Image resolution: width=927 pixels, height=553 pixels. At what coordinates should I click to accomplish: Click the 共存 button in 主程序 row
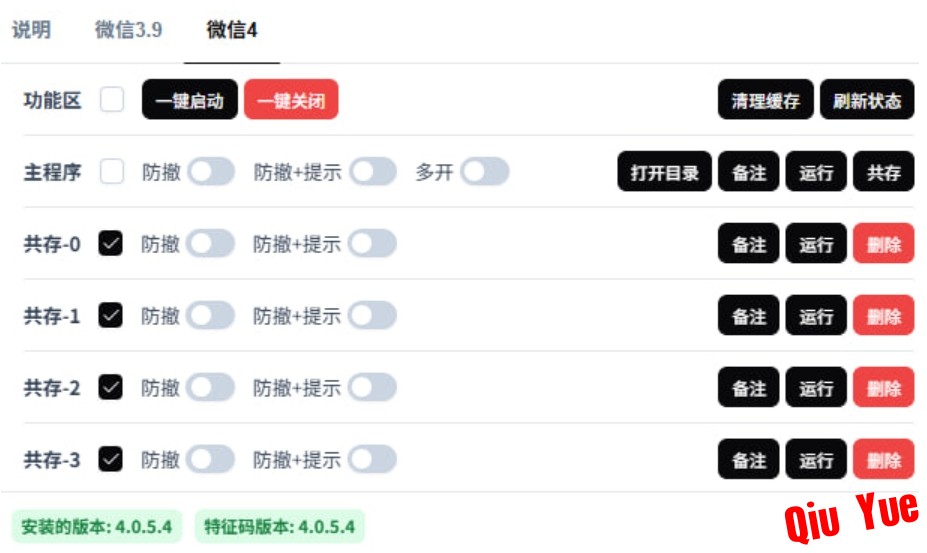pyautogui.click(x=884, y=172)
